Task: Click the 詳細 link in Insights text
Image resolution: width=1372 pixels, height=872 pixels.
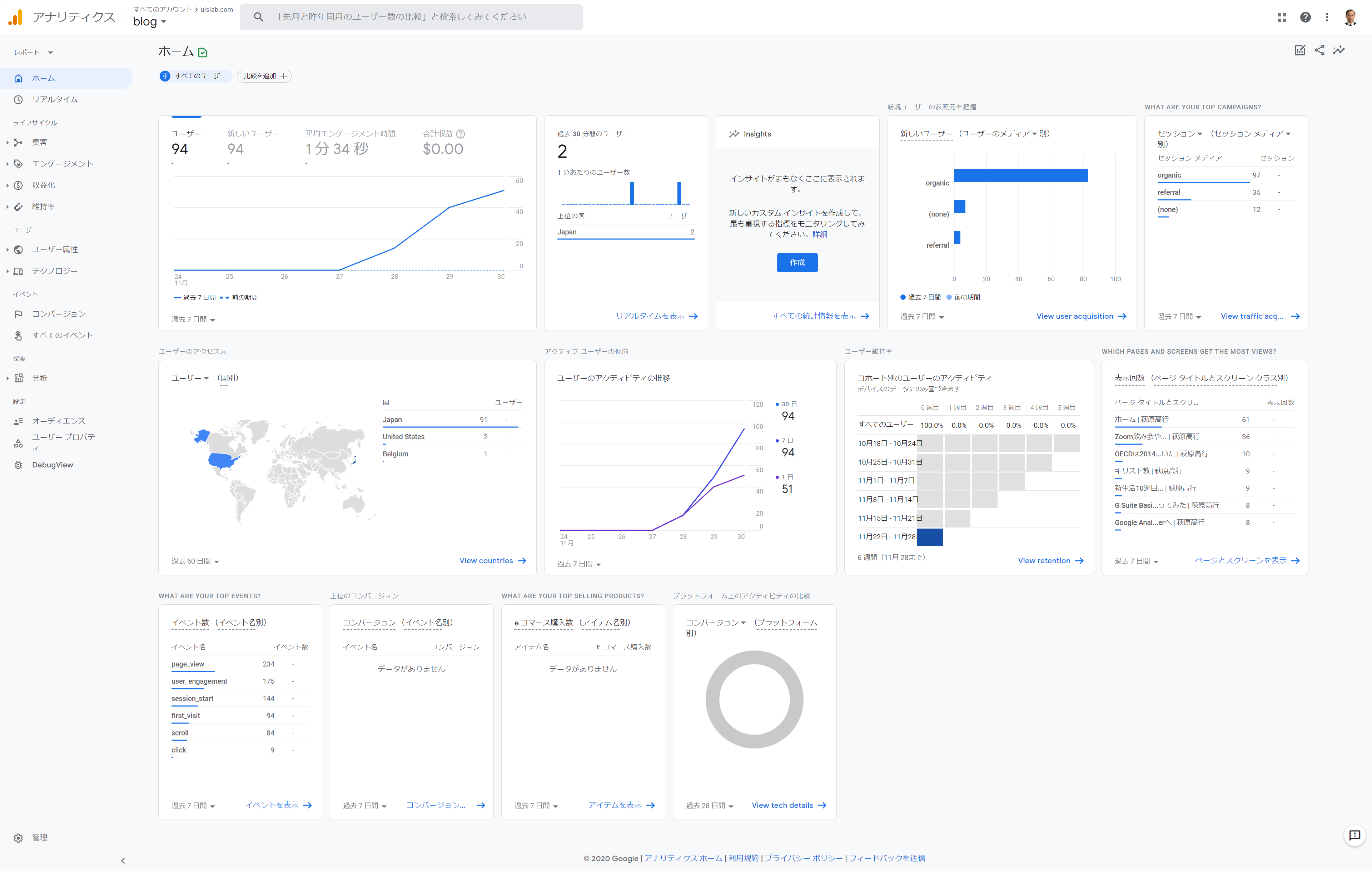Action: pos(819,234)
